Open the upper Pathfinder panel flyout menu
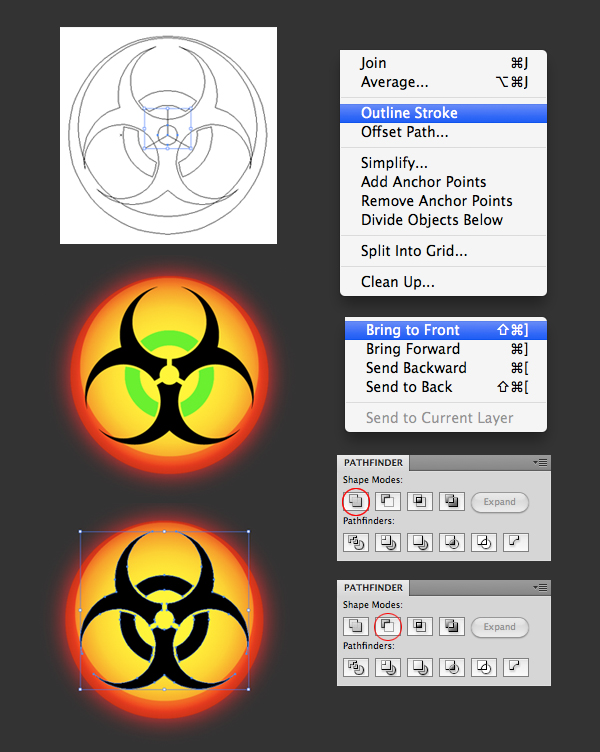 [541, 463]
